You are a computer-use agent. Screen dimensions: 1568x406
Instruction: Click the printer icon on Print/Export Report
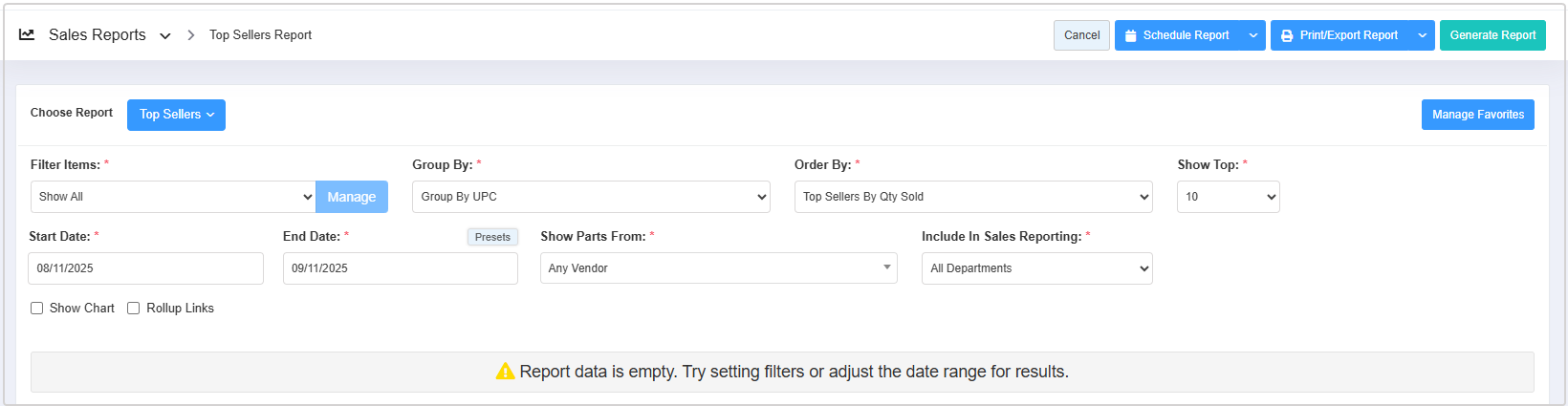(1287, 35)
